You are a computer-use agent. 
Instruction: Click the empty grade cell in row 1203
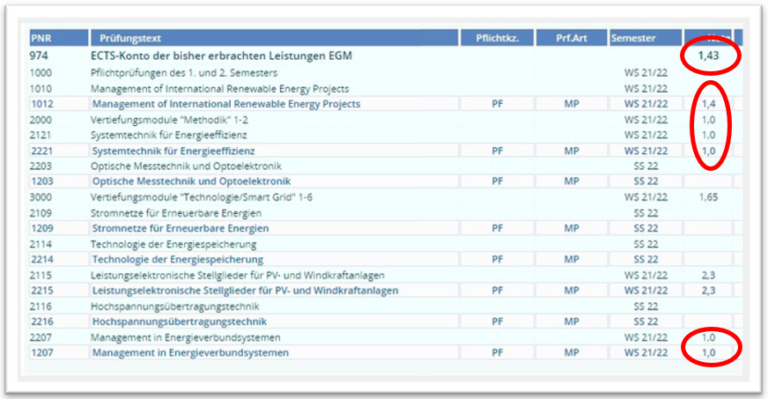[x=708, y=181]
